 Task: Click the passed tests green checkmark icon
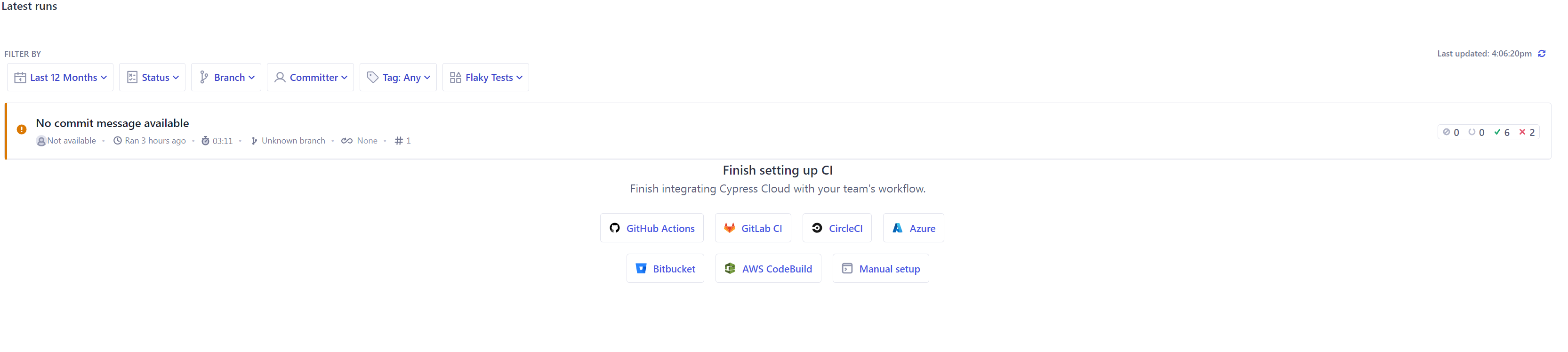[x=1497, y=132]
